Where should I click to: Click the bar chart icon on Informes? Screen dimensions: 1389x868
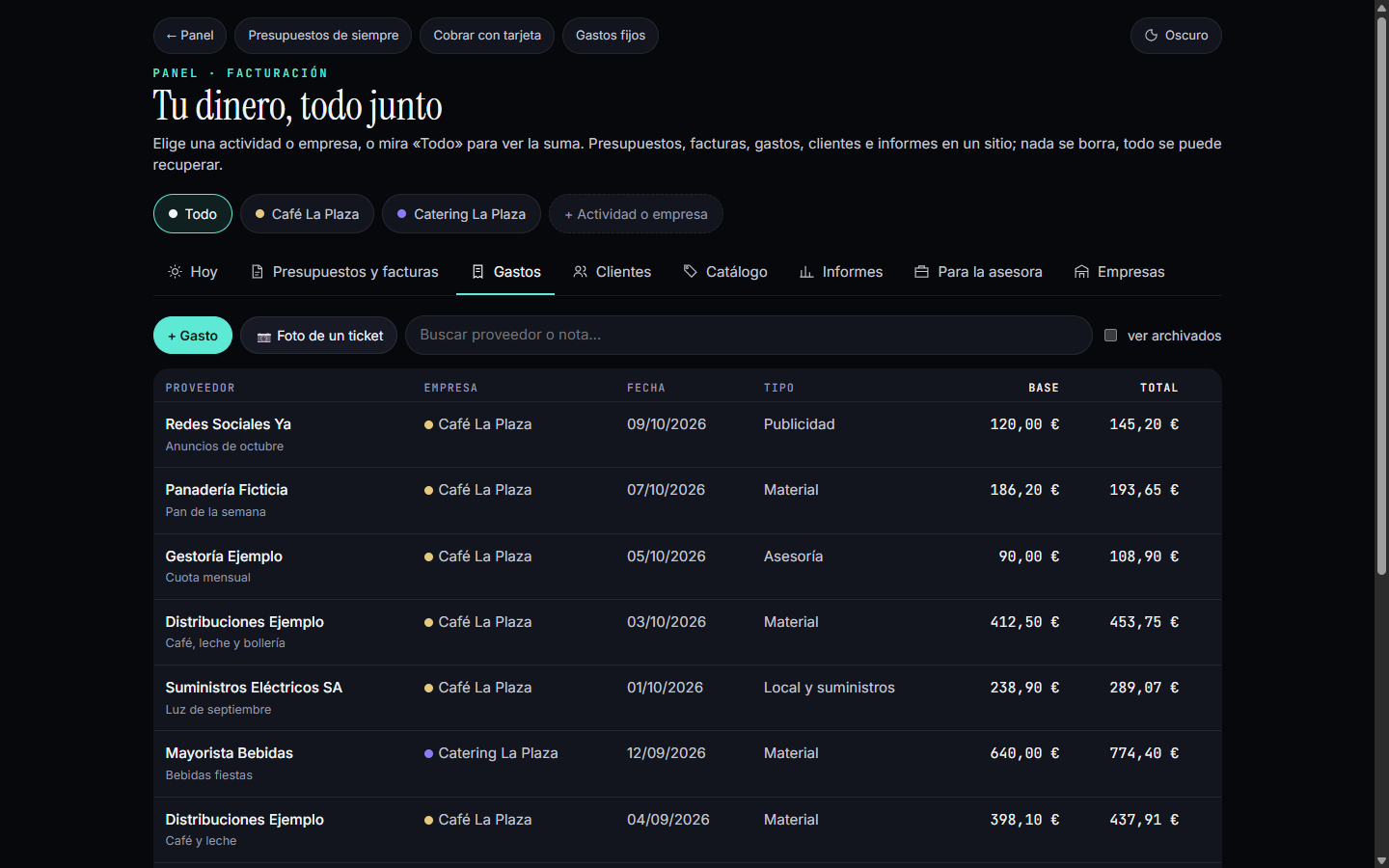tap(806, 272)
